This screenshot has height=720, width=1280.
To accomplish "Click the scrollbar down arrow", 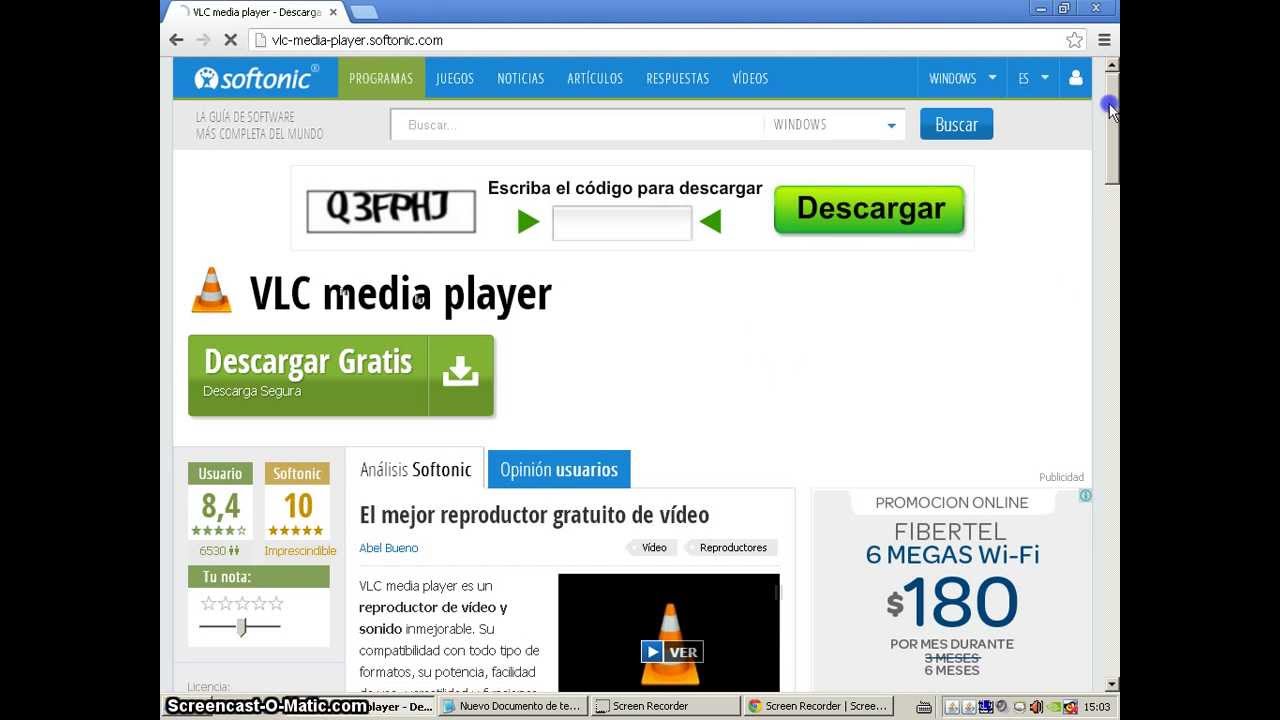I will click(1112, 685).
